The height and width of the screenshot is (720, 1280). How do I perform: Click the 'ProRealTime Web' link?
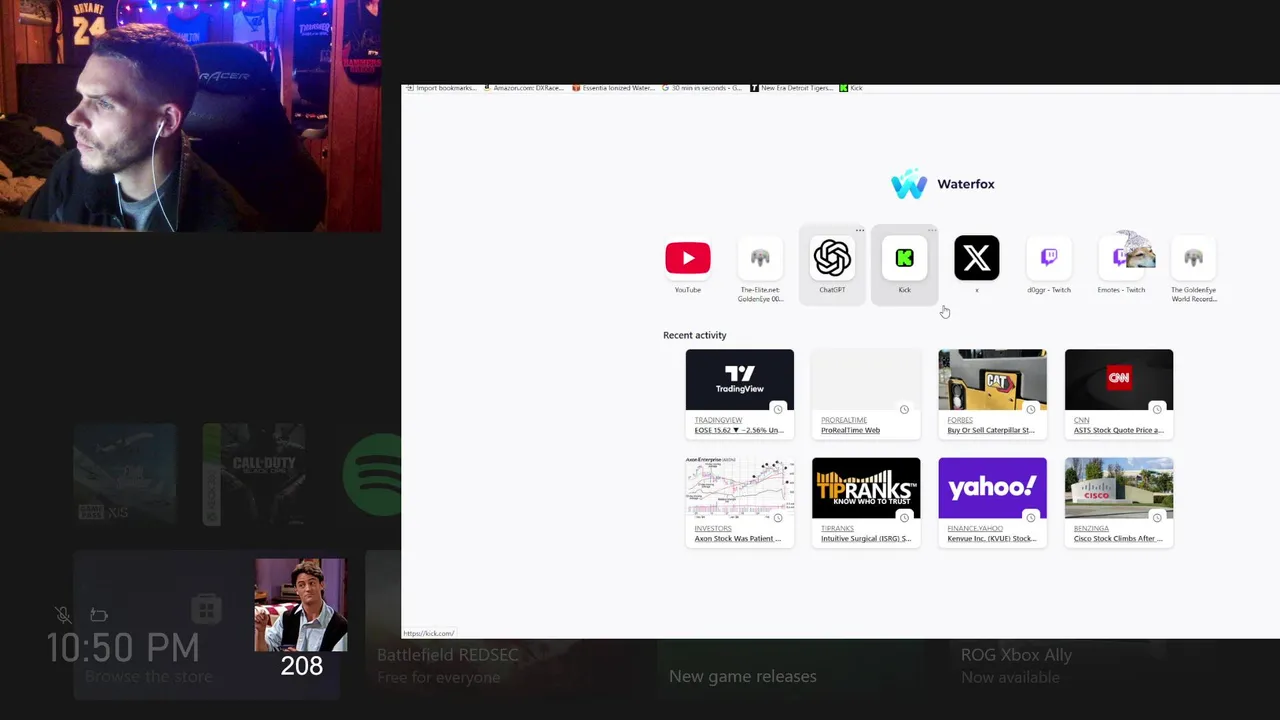850,430
